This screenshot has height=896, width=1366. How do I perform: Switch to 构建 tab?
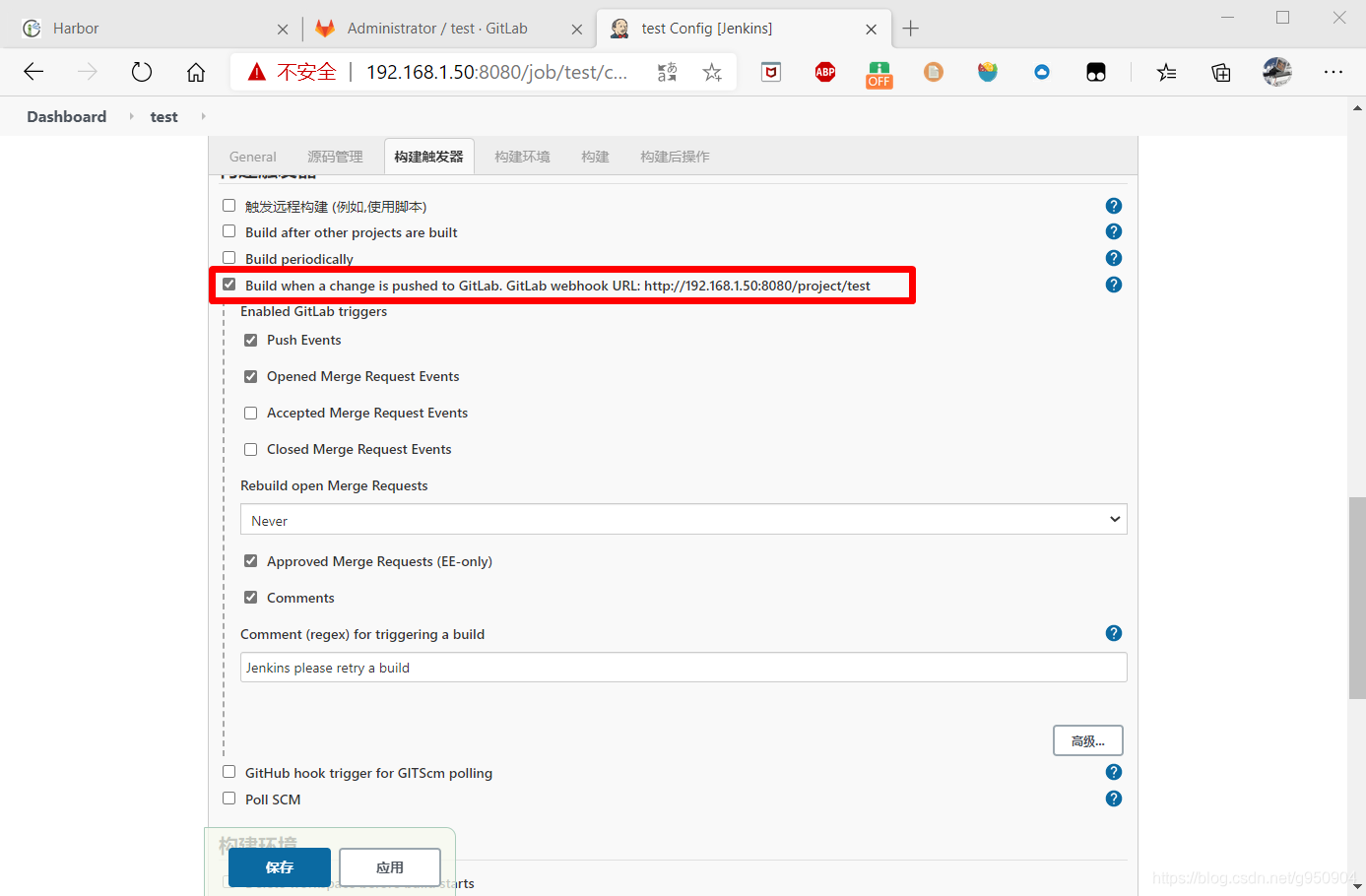click(595, 157)
